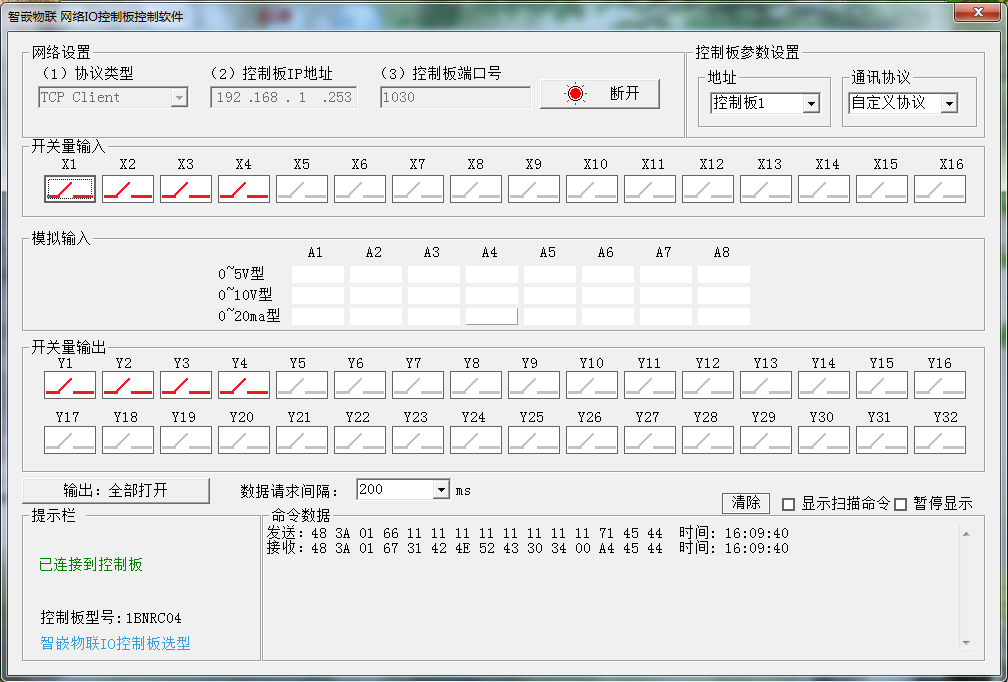1008x682 pixels.
Task: Enable 暂停显示 checkbox
Action: coord(900,505)
